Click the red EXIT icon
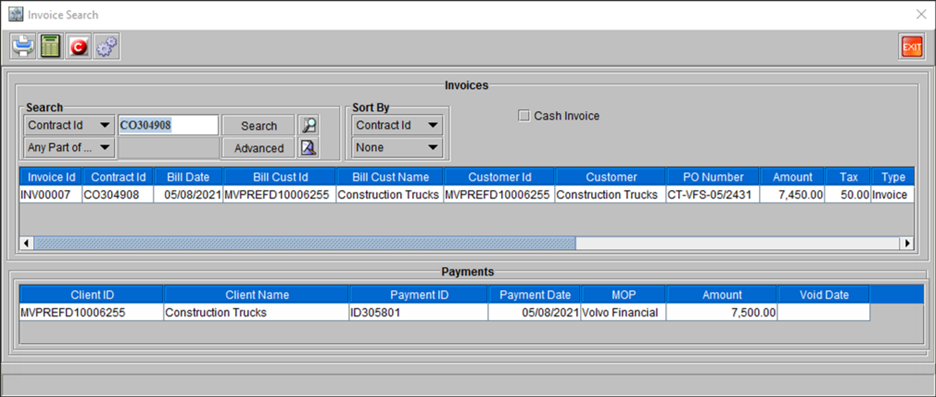936x397 pixels. tap(912, 47)
